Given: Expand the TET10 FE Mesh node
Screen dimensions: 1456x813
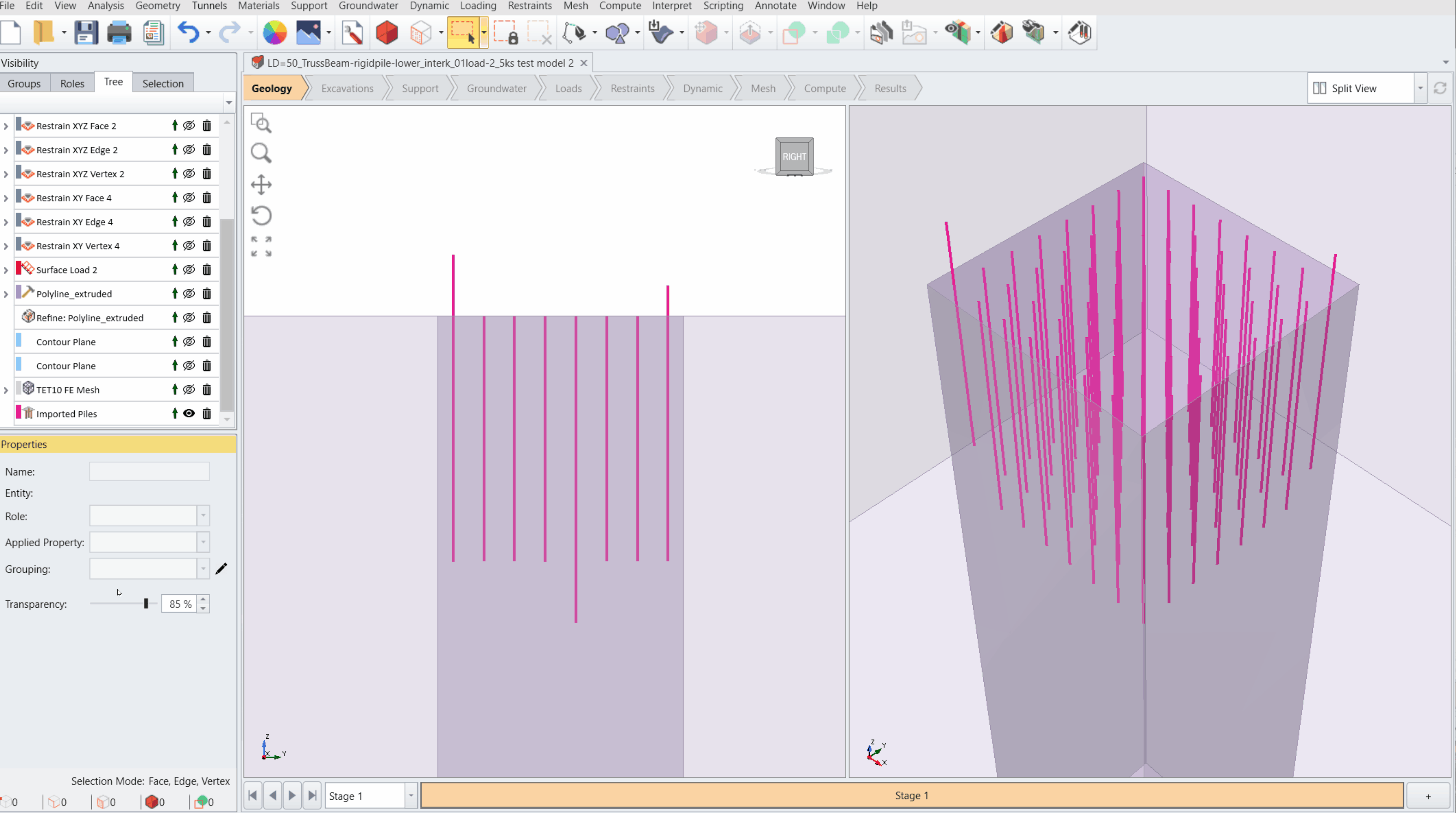Looking at the screenshot, I should (6, 390).
